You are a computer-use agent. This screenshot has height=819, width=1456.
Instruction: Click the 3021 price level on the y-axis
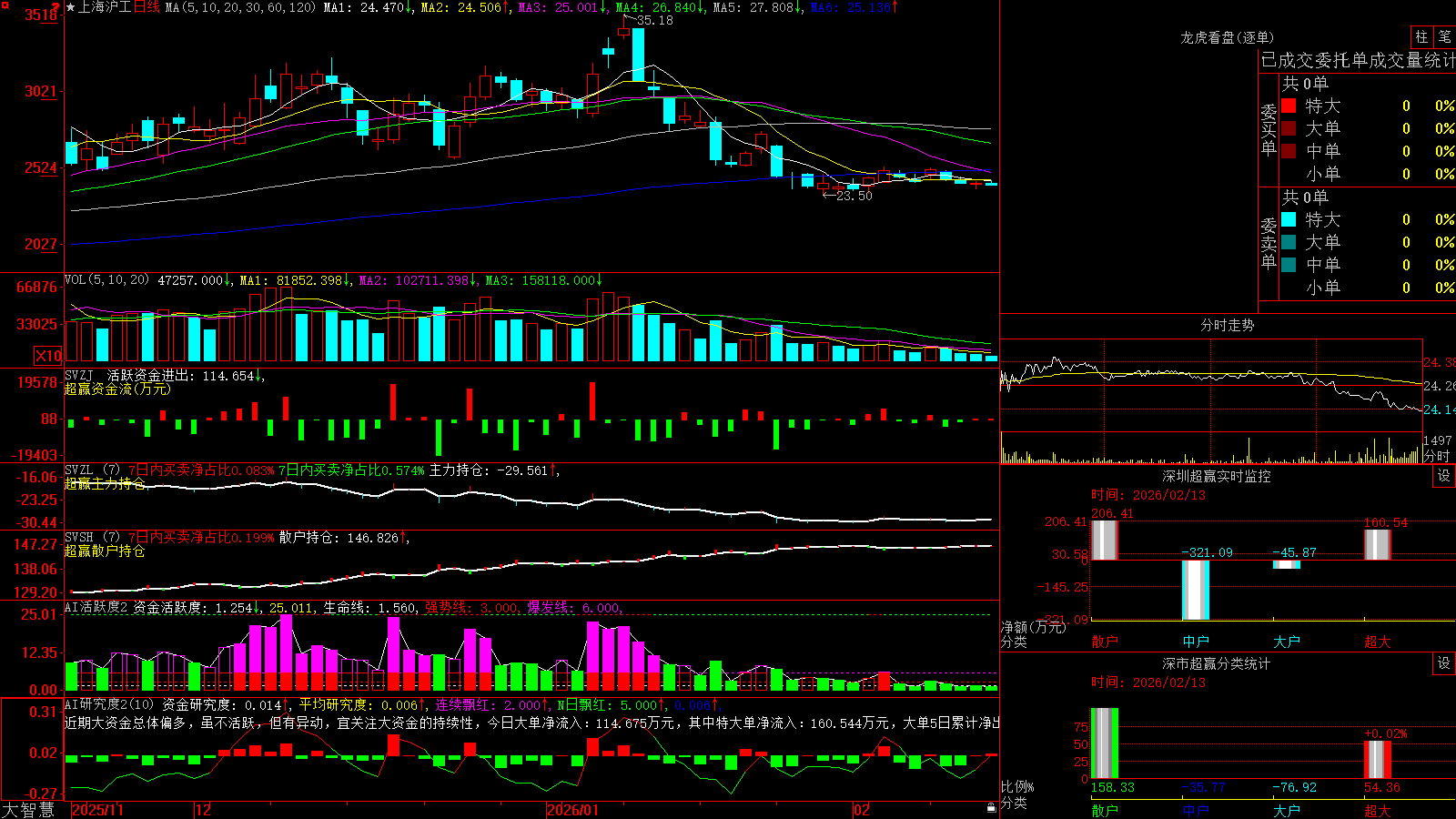click(x=40, y=91)
